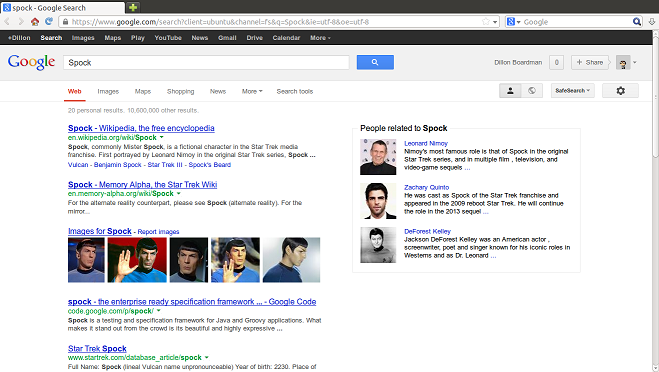Open Images for Spock link
659x372 pixels.
tap(100, 231)
